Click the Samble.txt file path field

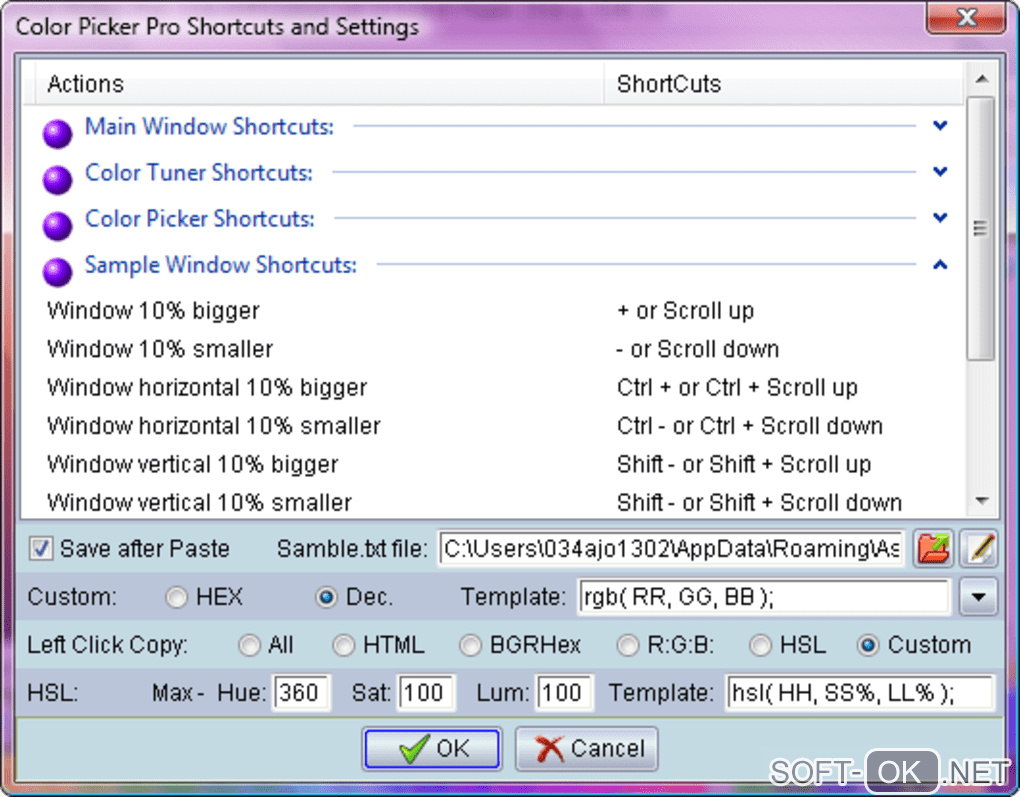[671, 548]
